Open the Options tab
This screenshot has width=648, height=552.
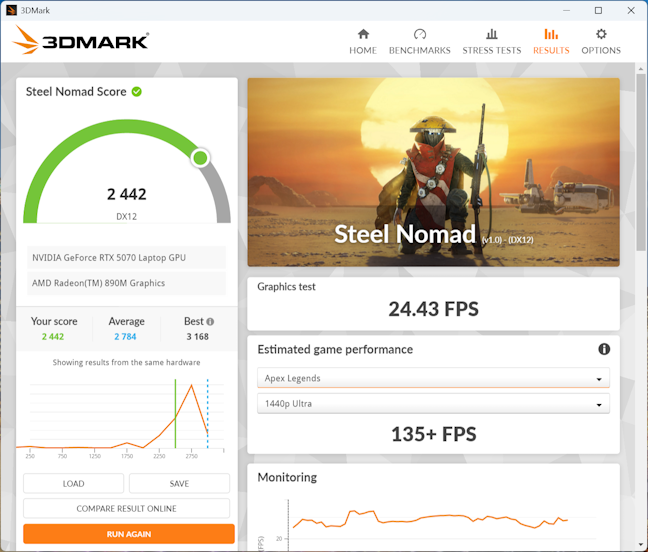tap(601, 42)
